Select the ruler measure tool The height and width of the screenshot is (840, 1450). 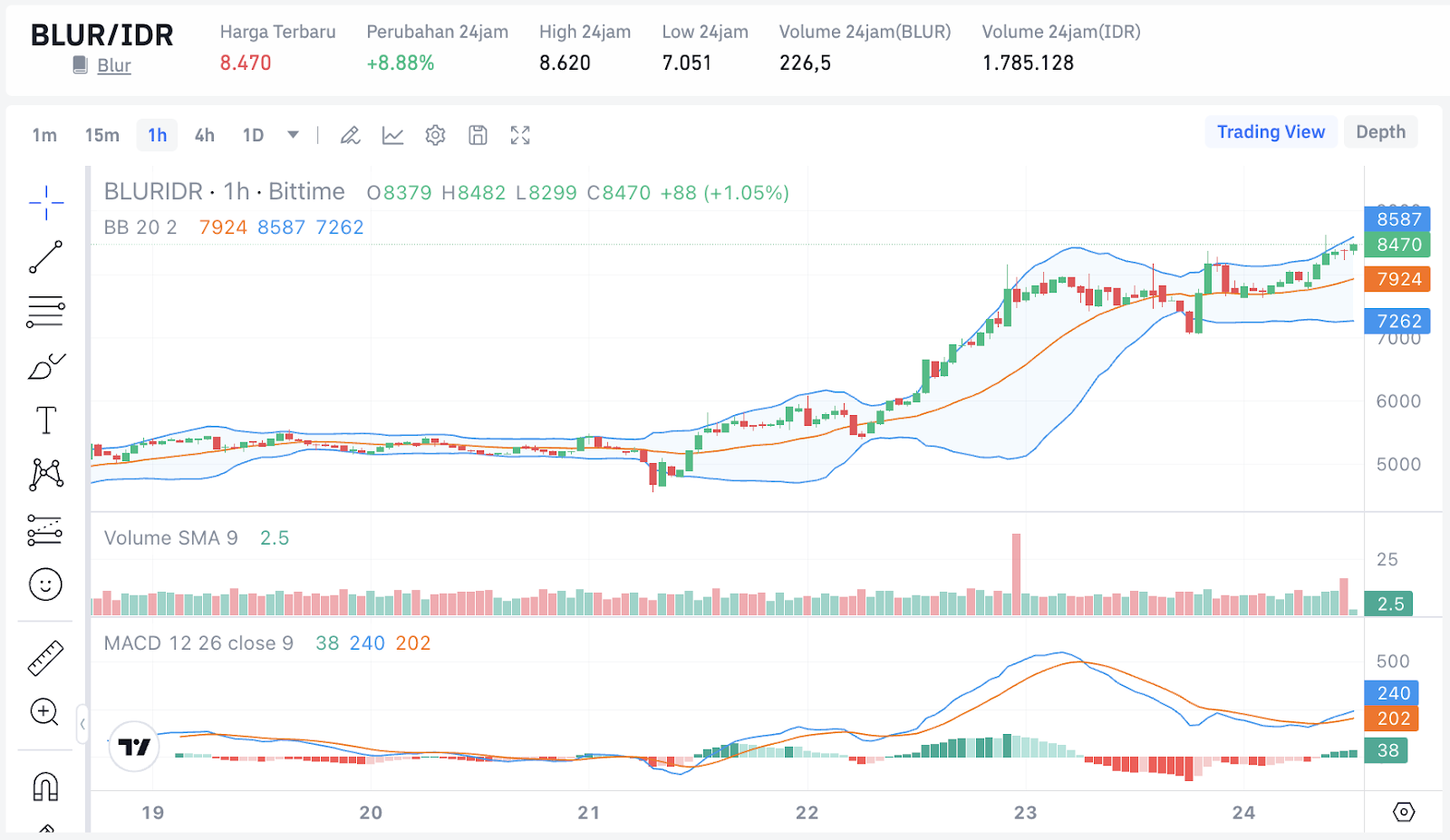(x=45, y=659)
